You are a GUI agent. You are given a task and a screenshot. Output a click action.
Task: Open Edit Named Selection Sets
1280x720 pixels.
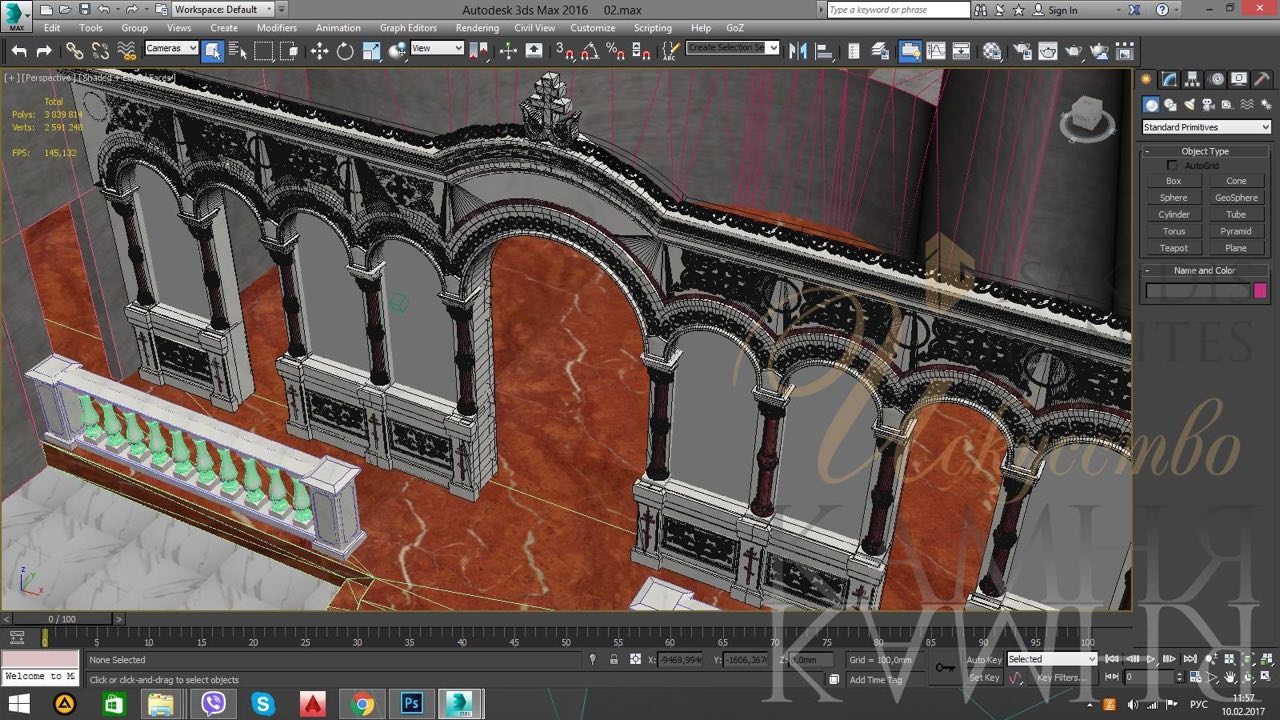(x=671, y=51)
